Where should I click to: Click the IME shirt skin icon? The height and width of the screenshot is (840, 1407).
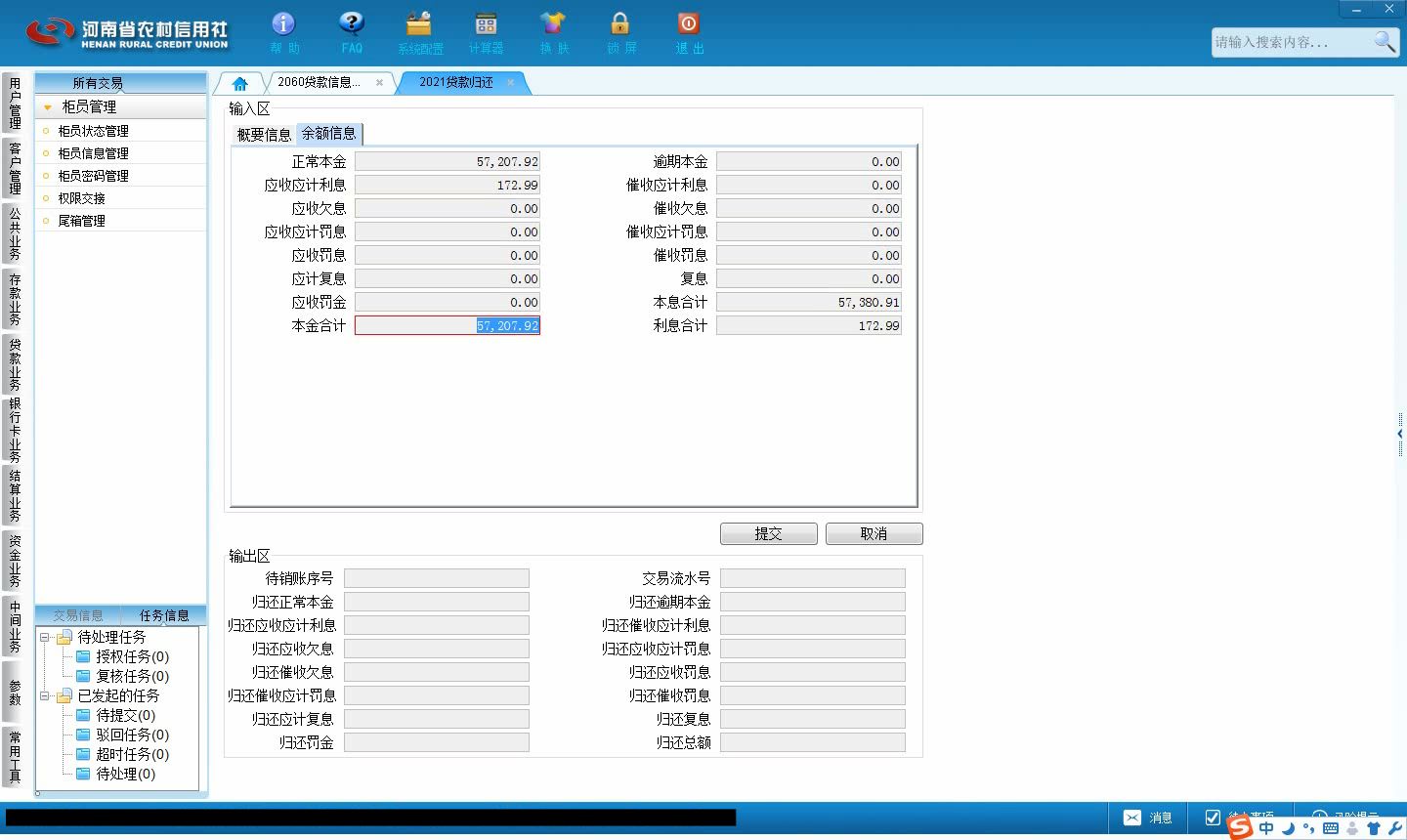[1374, 828]
